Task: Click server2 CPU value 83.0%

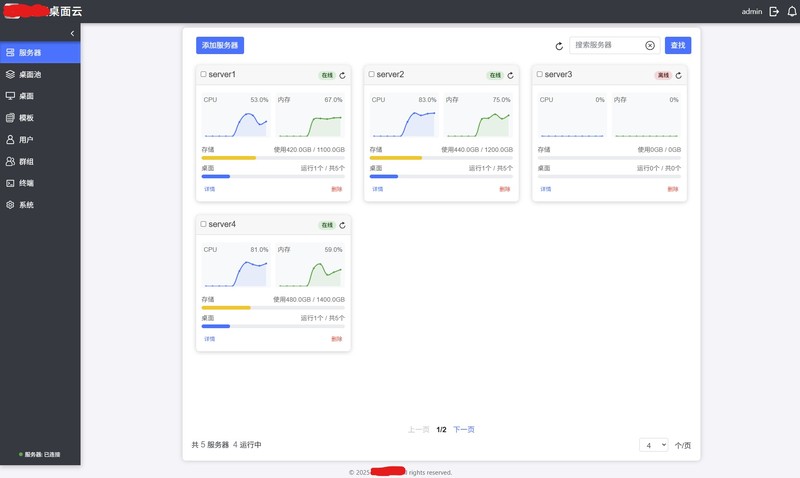Action: (x=428, y=100)
